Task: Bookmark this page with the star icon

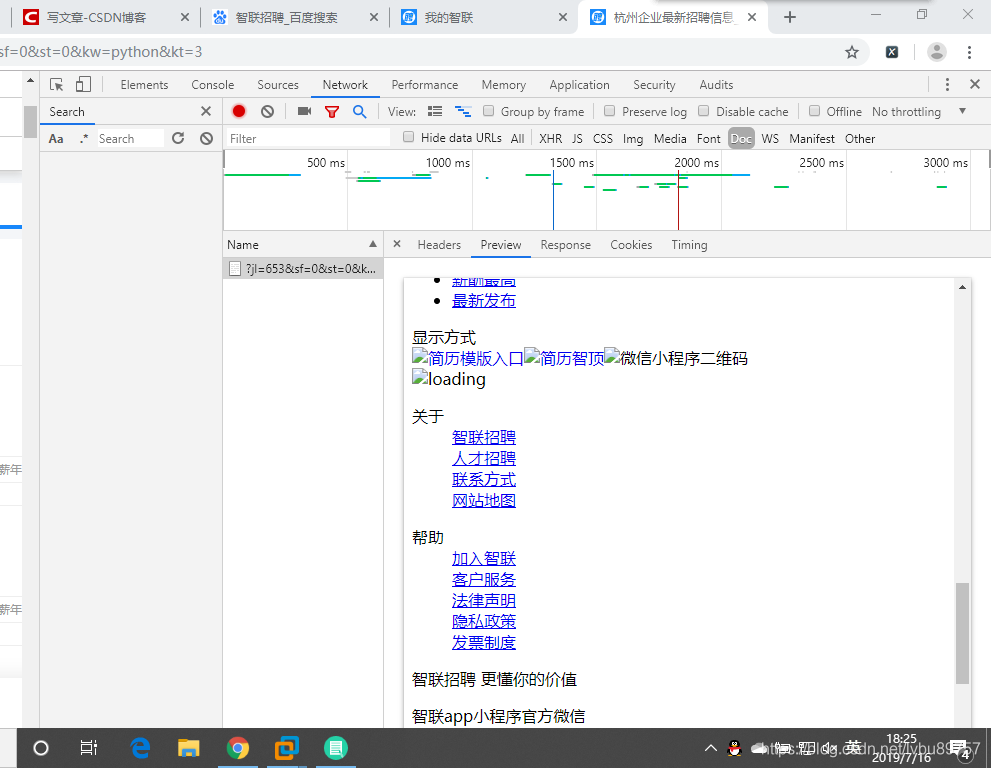Action: coord(852,52)
